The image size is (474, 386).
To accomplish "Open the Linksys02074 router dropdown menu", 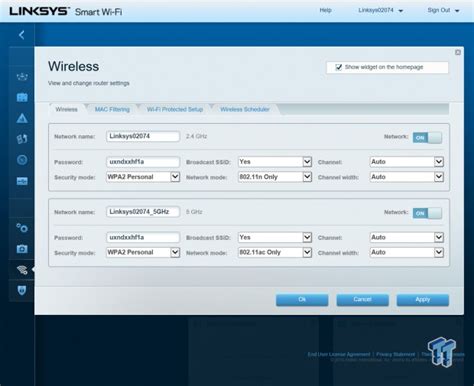I will pyautogui.click(x=380, y=10).
